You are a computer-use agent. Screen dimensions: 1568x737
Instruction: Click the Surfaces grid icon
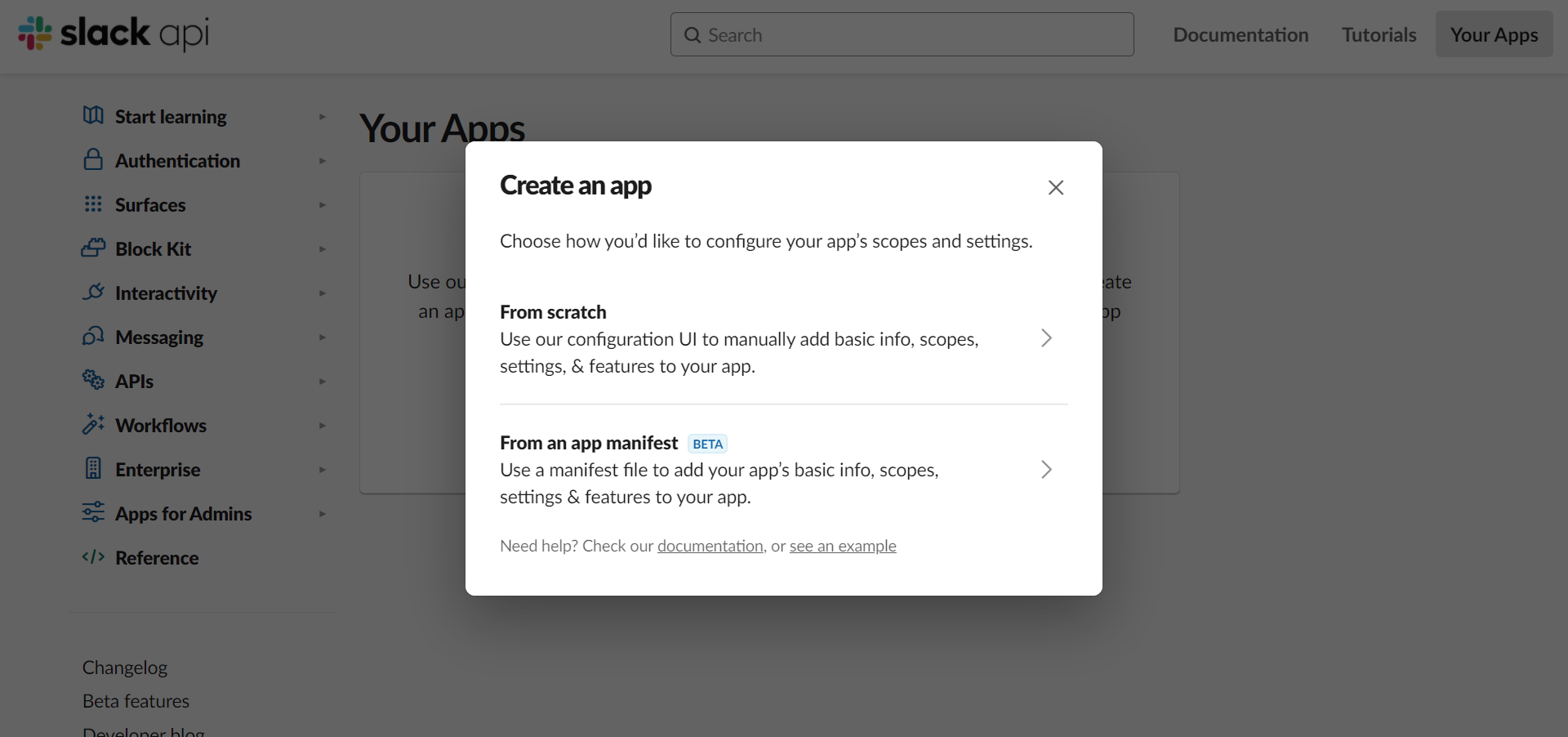93,203
